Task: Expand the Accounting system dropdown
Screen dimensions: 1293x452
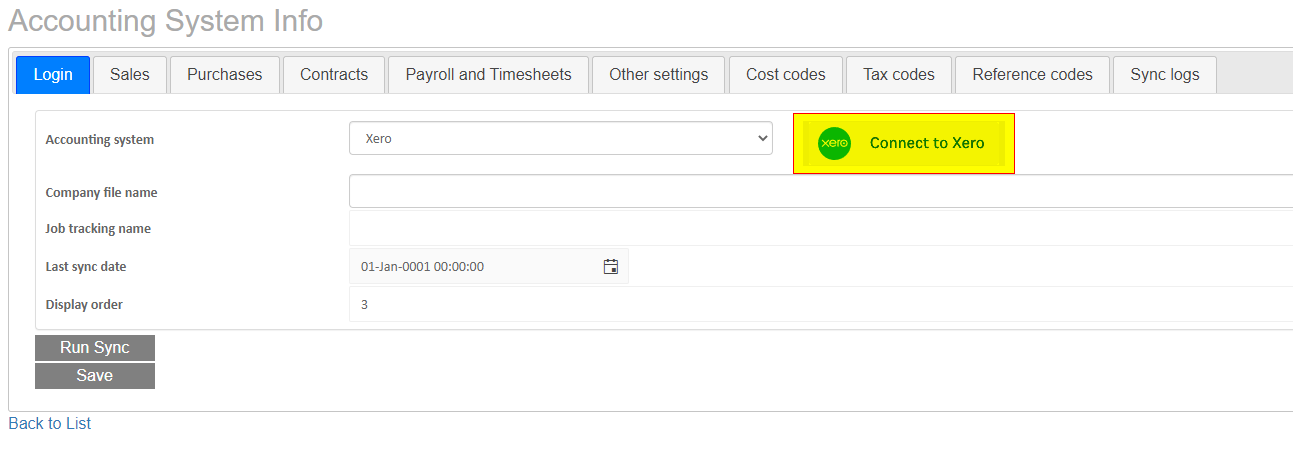Action: [x=561, y=139]
